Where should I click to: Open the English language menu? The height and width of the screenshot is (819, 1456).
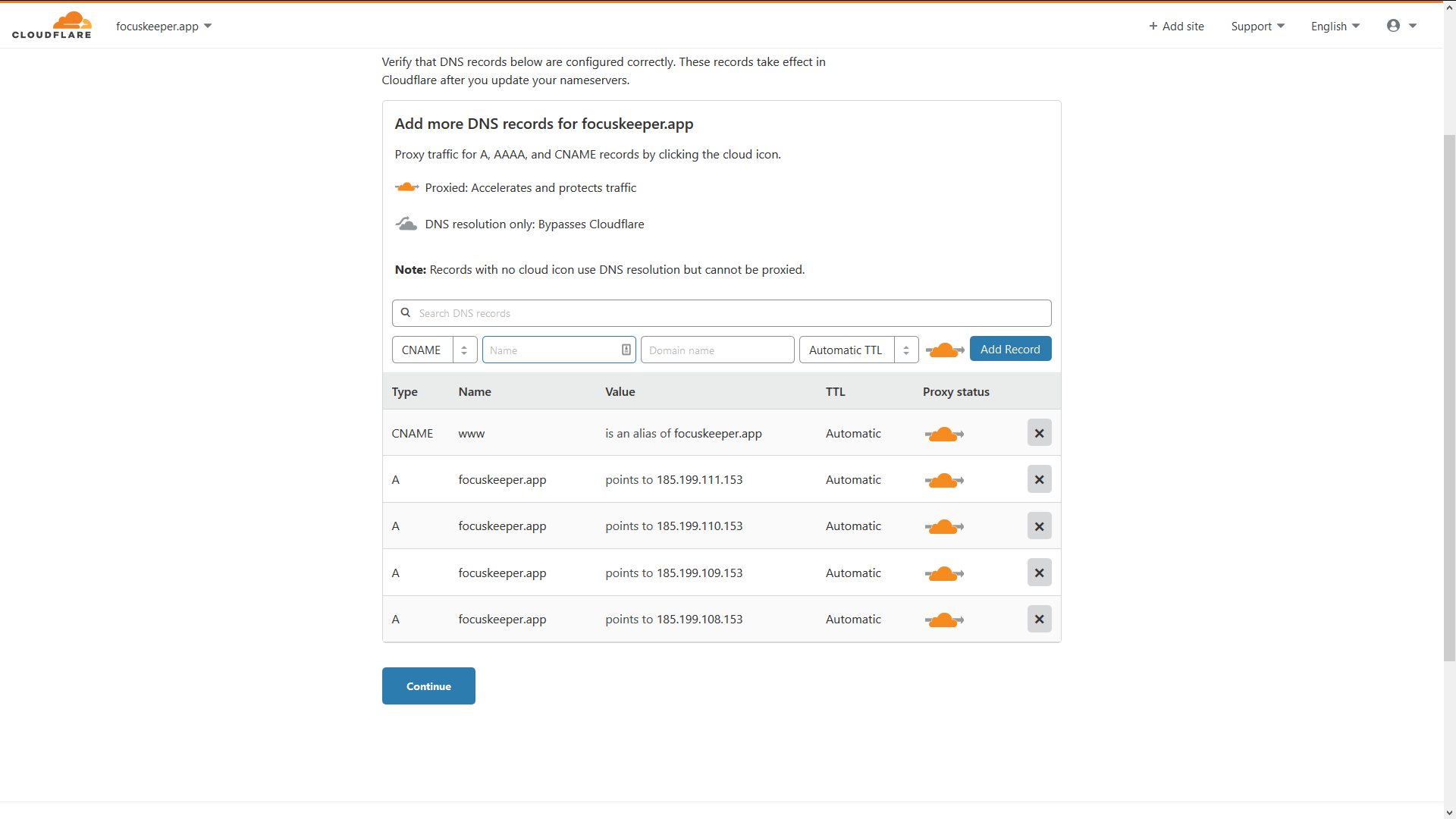click(1335, 26)
